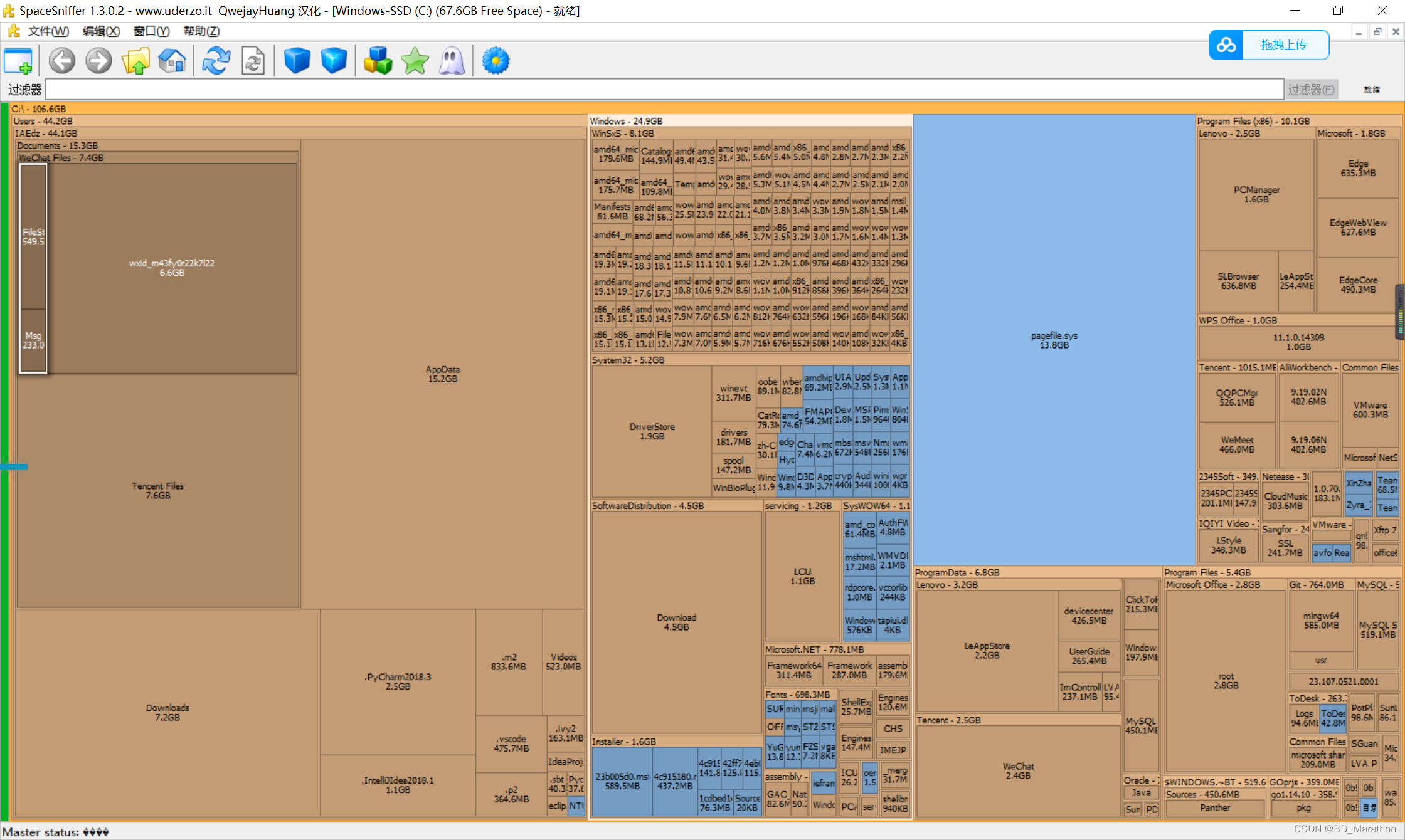Viewport: 1405px width, 840px height.
Task: Select the Downloads 7.2GB block
Action: (167, 712)
